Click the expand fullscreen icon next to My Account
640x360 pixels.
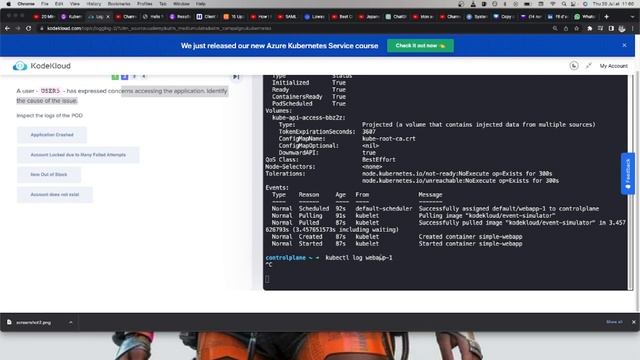tap(589, 66)
